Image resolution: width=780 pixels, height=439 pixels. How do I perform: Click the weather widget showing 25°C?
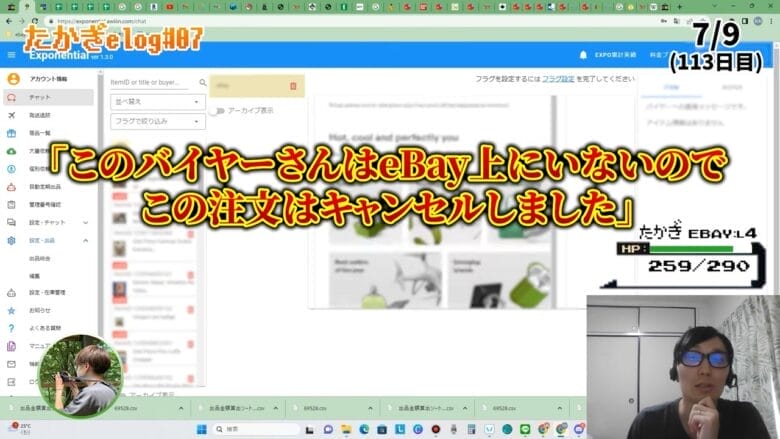21,429
